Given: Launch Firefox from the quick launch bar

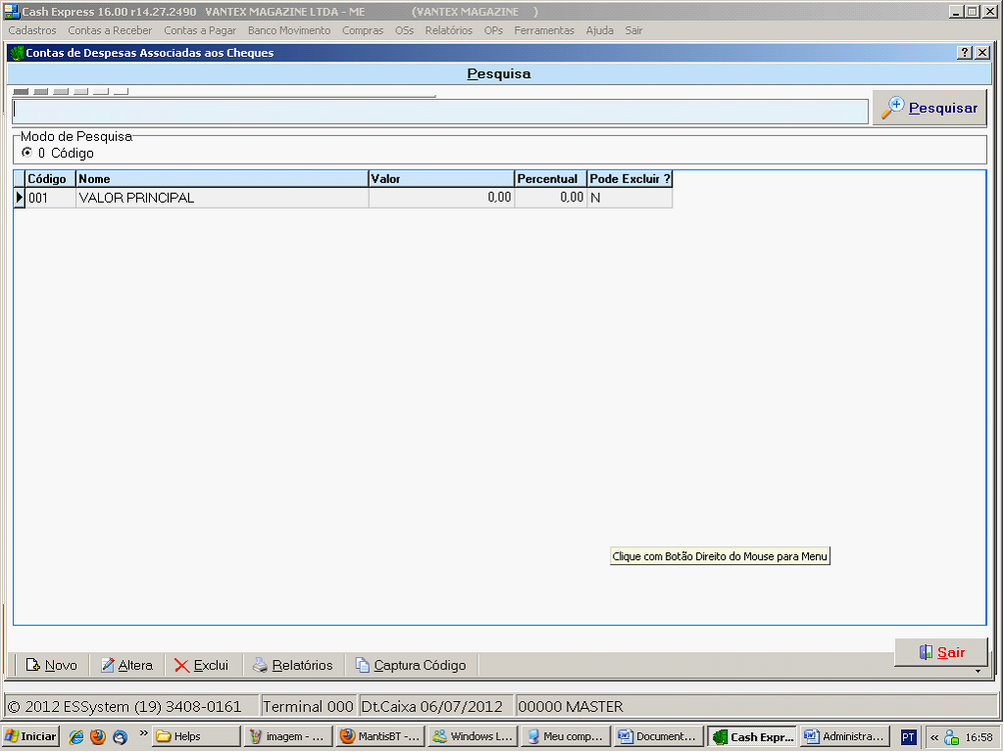Looking at the screenshot, I should click(x=98, y=737).
